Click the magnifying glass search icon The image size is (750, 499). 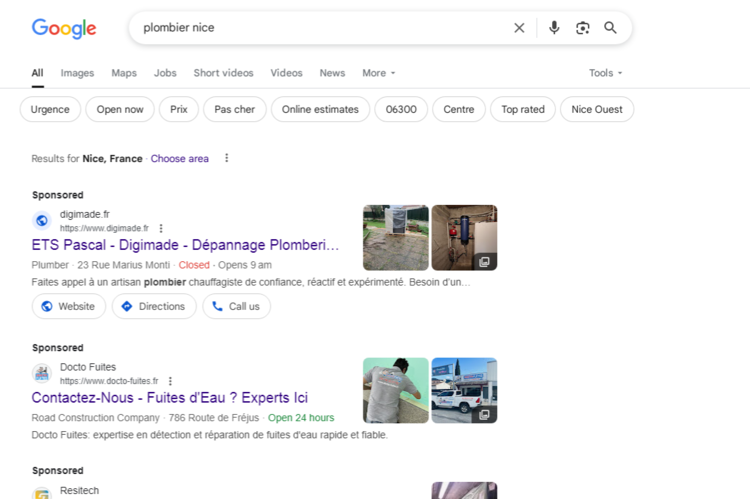point(610,28)
